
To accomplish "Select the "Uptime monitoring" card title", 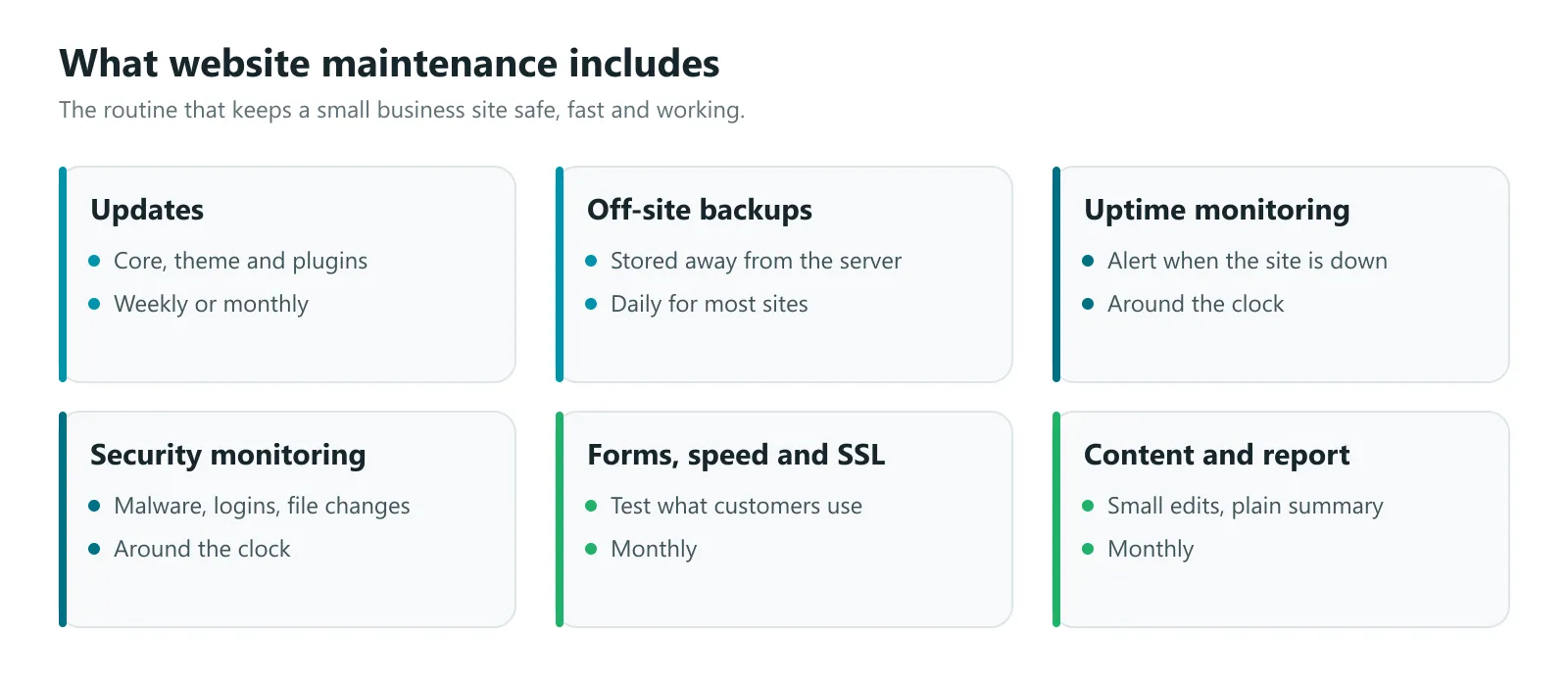I will [x=1217, y=210].
